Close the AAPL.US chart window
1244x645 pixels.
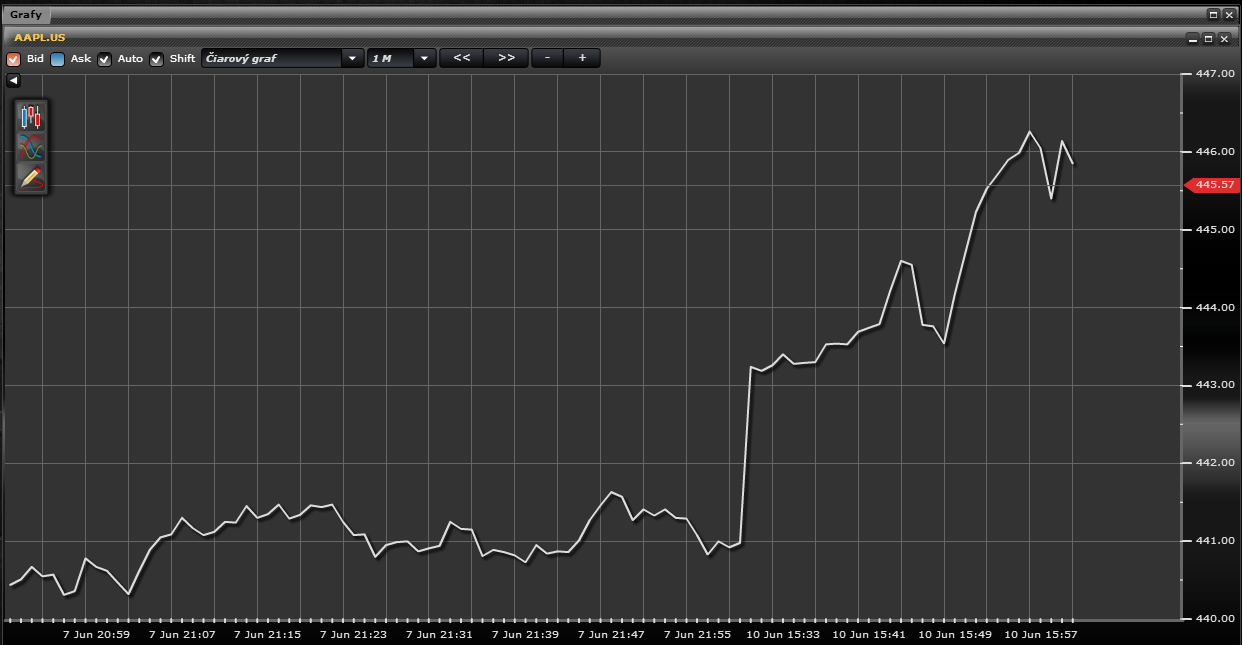1224,39
